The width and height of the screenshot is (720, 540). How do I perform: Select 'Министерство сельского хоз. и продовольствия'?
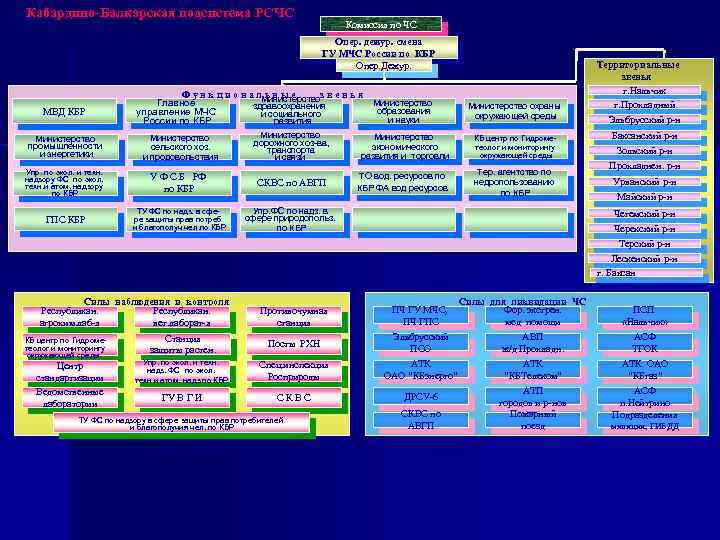coord(180,147)
